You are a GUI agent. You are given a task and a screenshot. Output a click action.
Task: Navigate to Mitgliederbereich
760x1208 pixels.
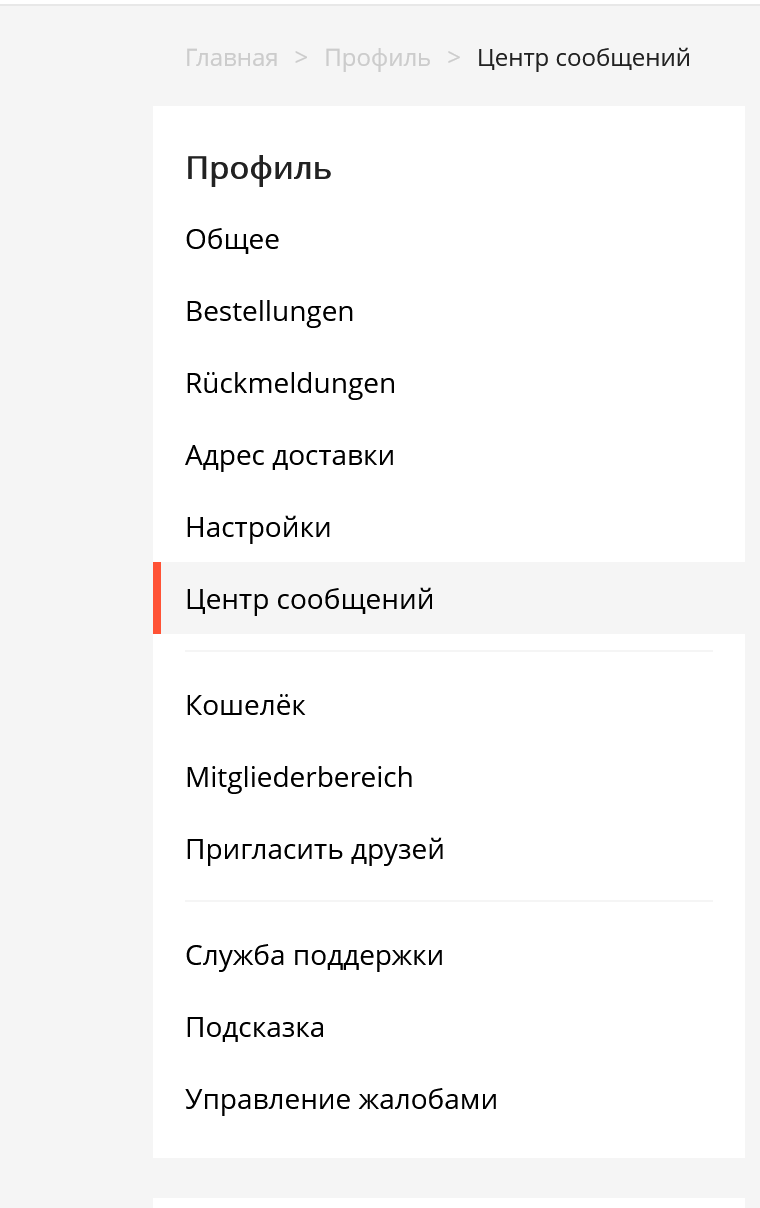[299, 778]
